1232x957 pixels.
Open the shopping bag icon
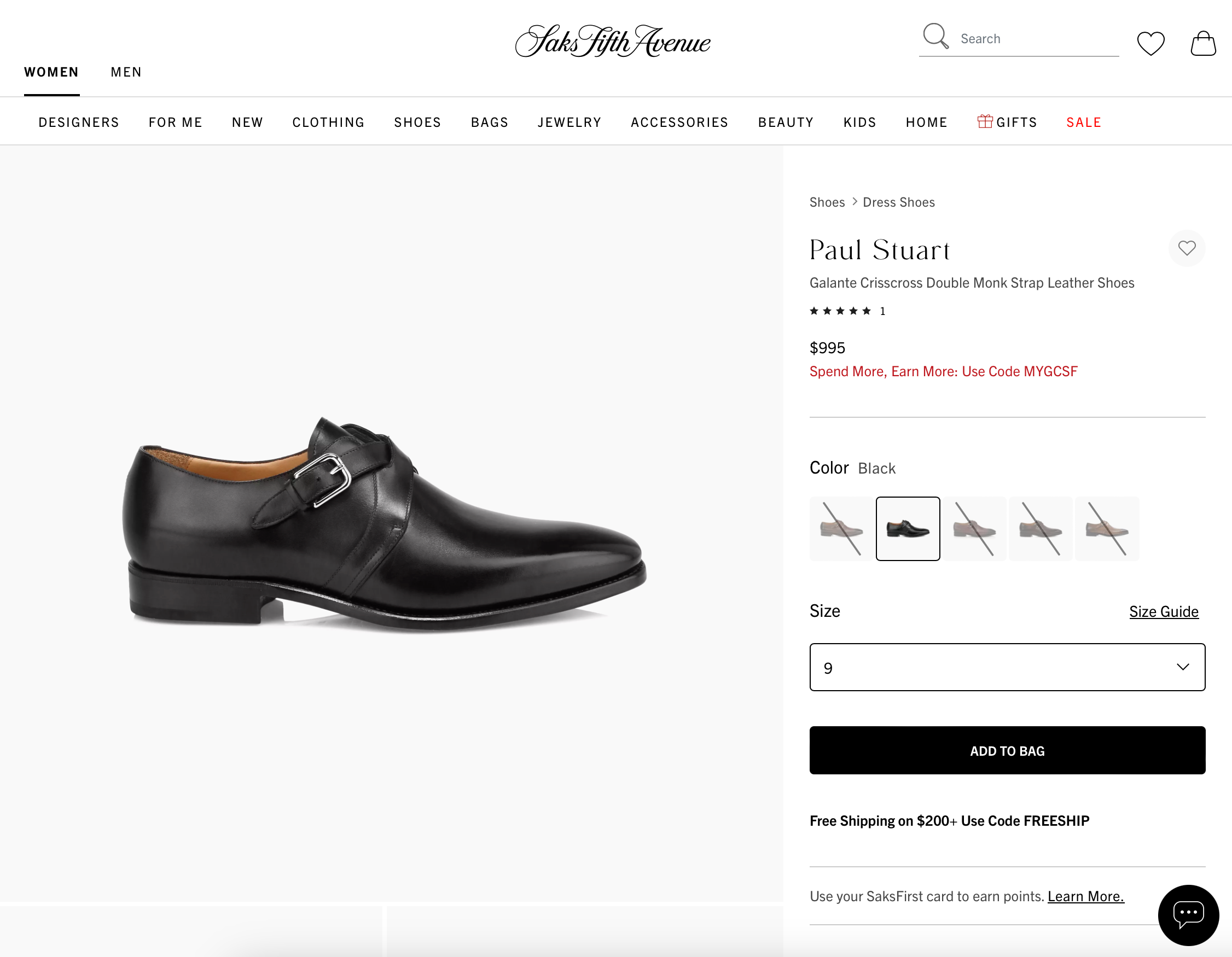[x=1202, y=43]
